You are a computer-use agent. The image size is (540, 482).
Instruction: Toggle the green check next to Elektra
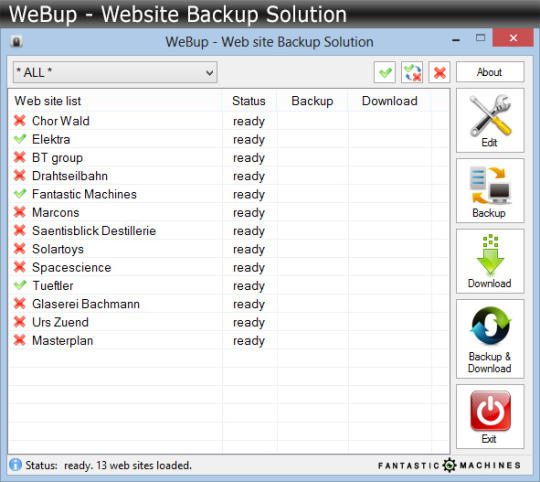pyautogui.click(x=20, y=139)
